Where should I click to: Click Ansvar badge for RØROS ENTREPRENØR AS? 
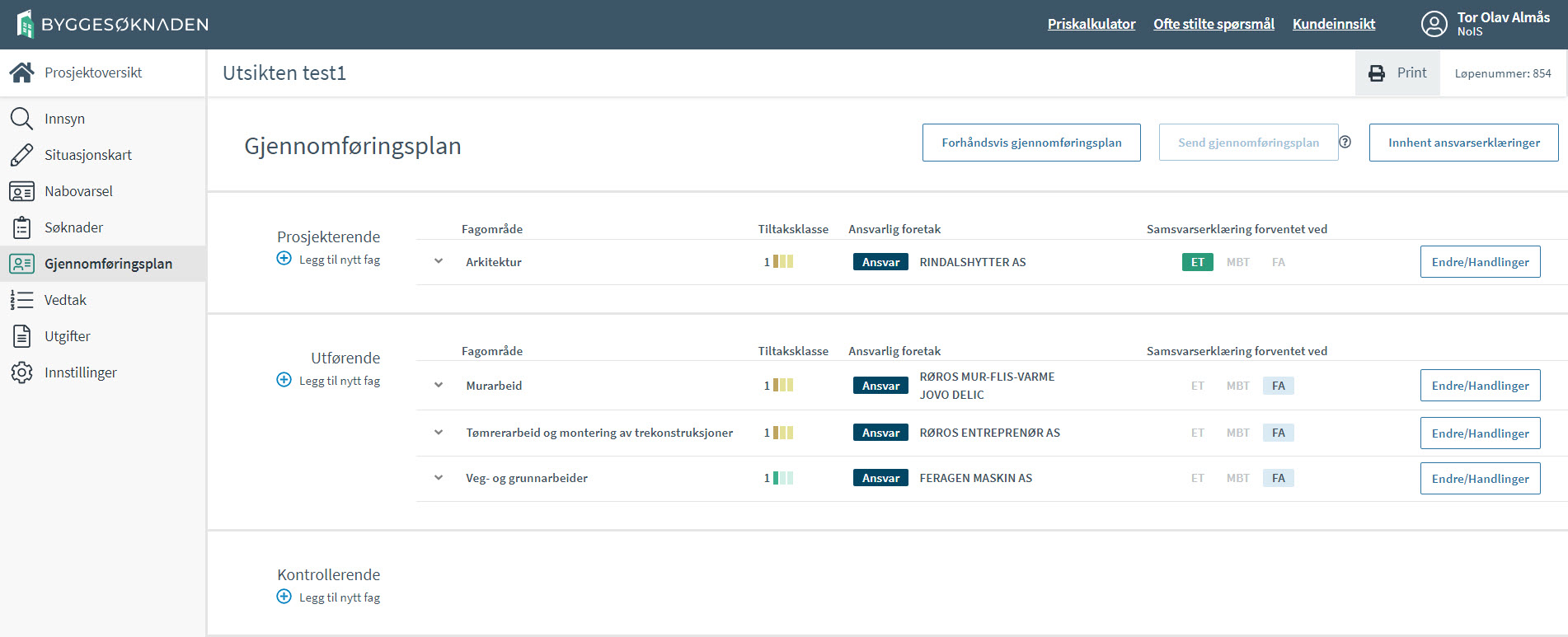880,433
